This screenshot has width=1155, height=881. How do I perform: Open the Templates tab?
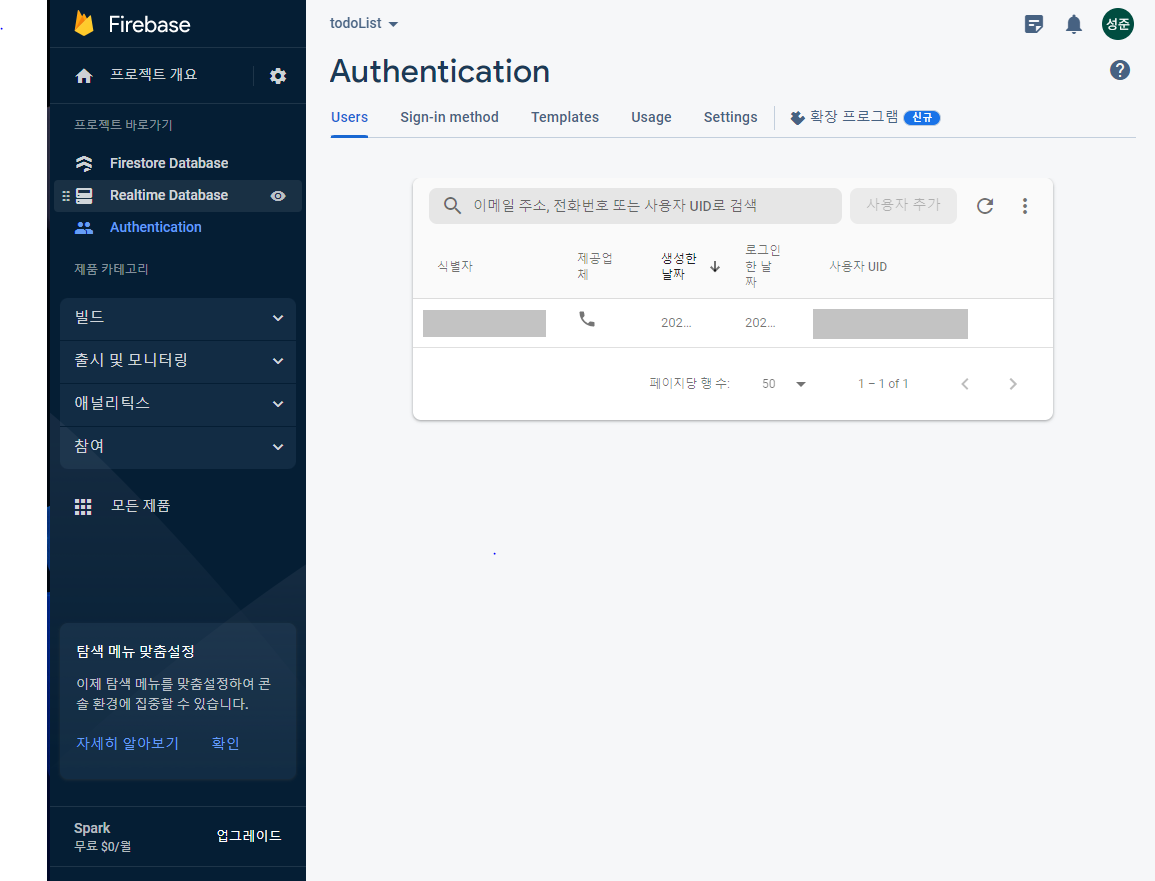[565, 117]
